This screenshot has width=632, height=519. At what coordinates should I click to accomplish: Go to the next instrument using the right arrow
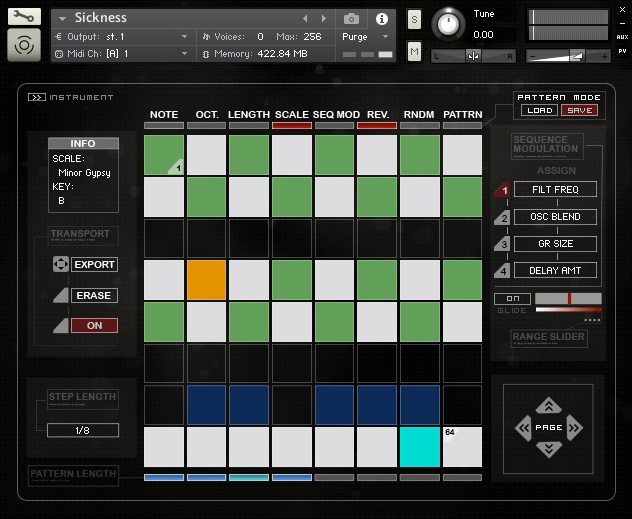pyautogui.click(x=324, y=19)
